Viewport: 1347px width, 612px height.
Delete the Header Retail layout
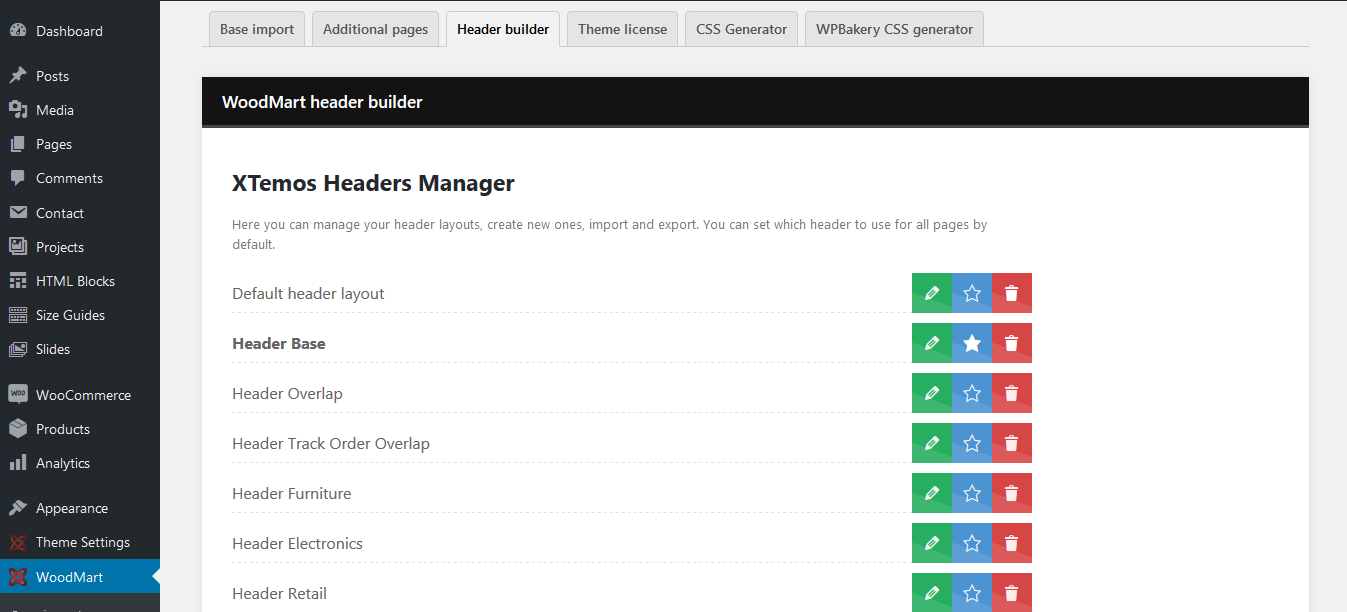1012,592
